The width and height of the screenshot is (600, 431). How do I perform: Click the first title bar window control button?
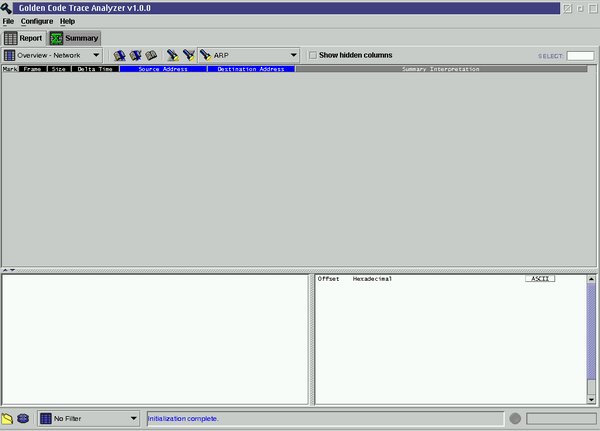tap(567, 8)
